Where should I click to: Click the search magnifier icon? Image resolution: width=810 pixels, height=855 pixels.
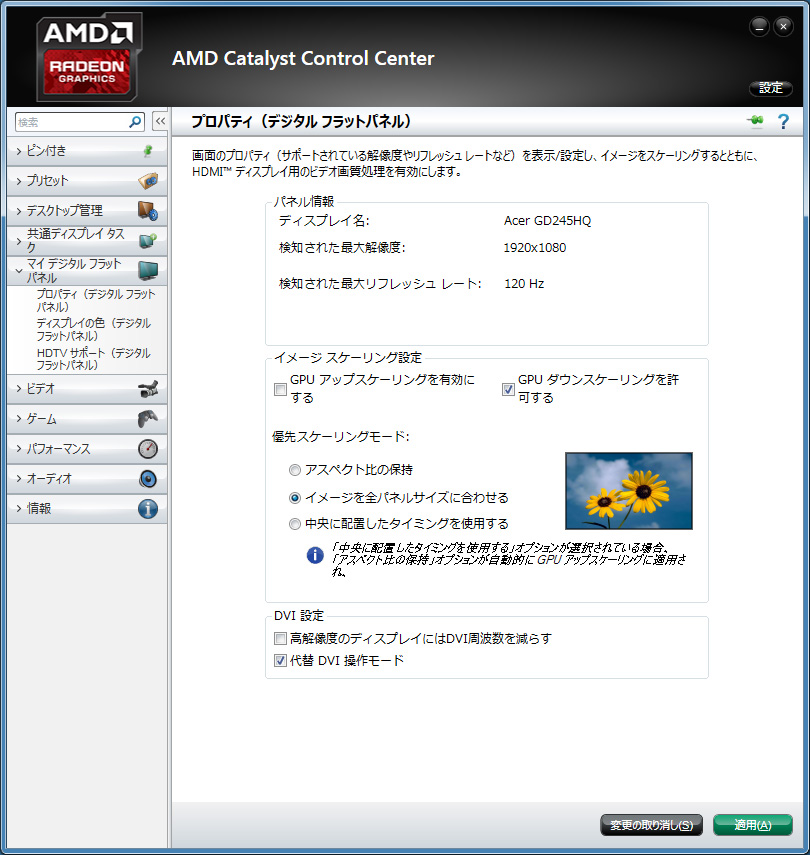[x=135, y=122]
